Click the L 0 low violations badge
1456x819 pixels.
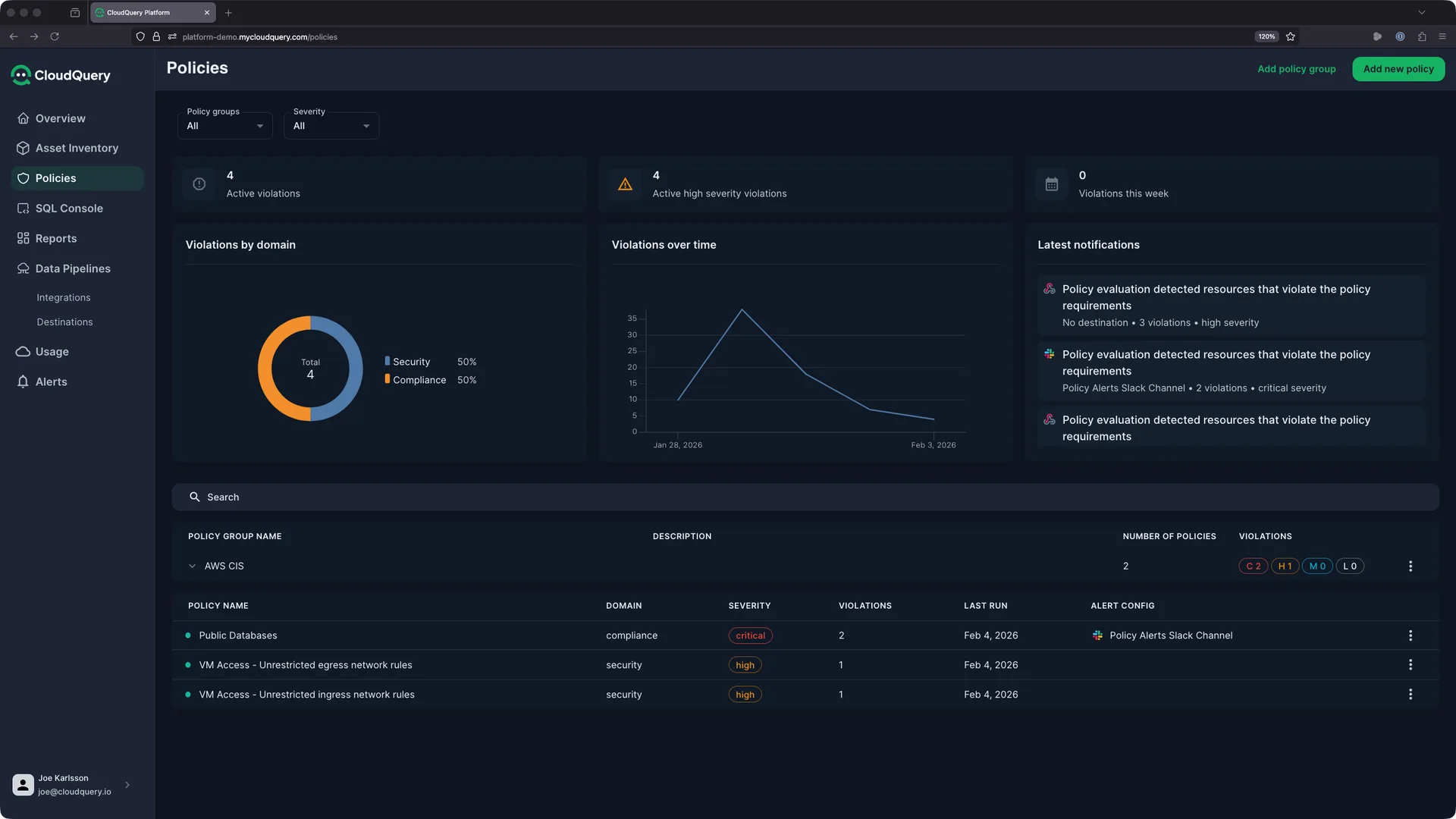1350,566
